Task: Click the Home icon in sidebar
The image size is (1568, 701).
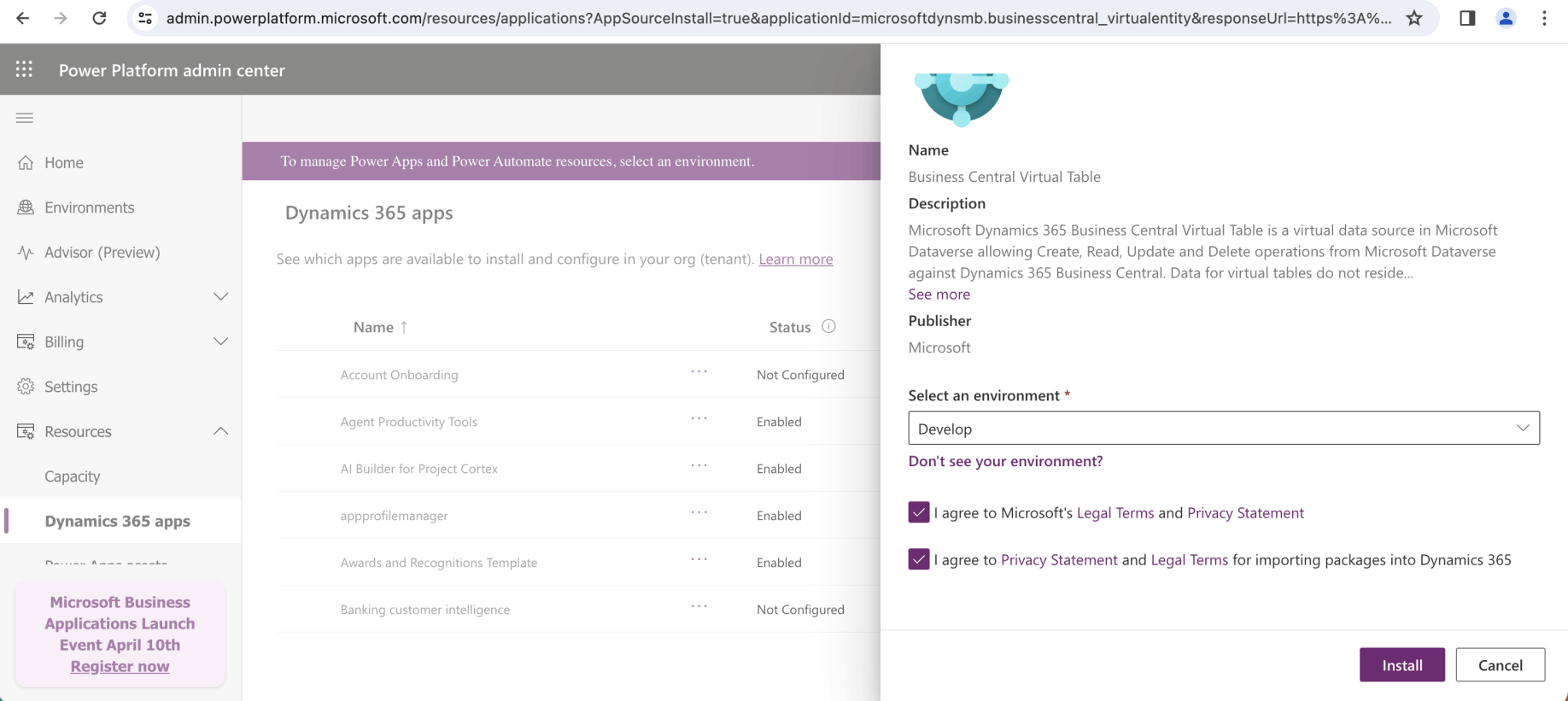Action: 26,163
